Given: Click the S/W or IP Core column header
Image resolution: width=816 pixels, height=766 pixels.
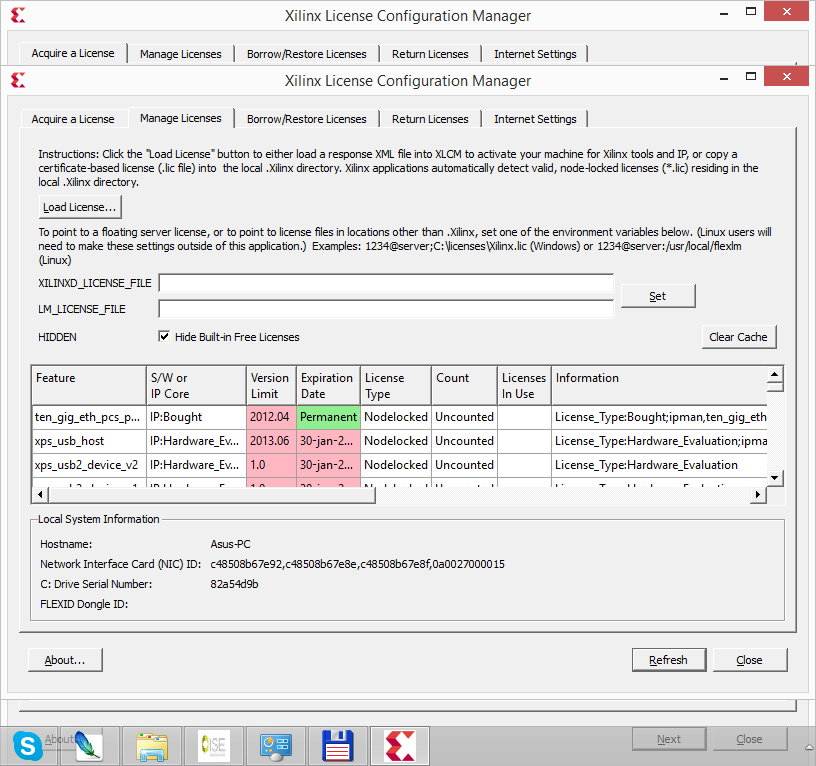Looking at the screenshot, I should 196,386.
